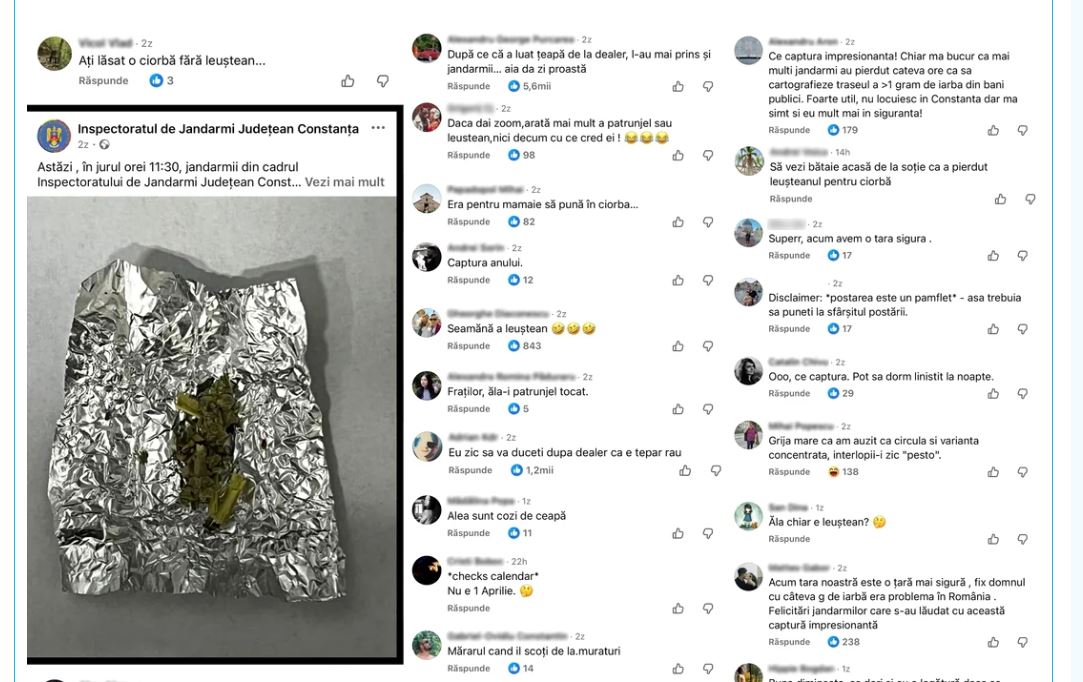Like the "Captura anului." comment
Viewport: 1083px width, 682px height.
click(678, 280)
